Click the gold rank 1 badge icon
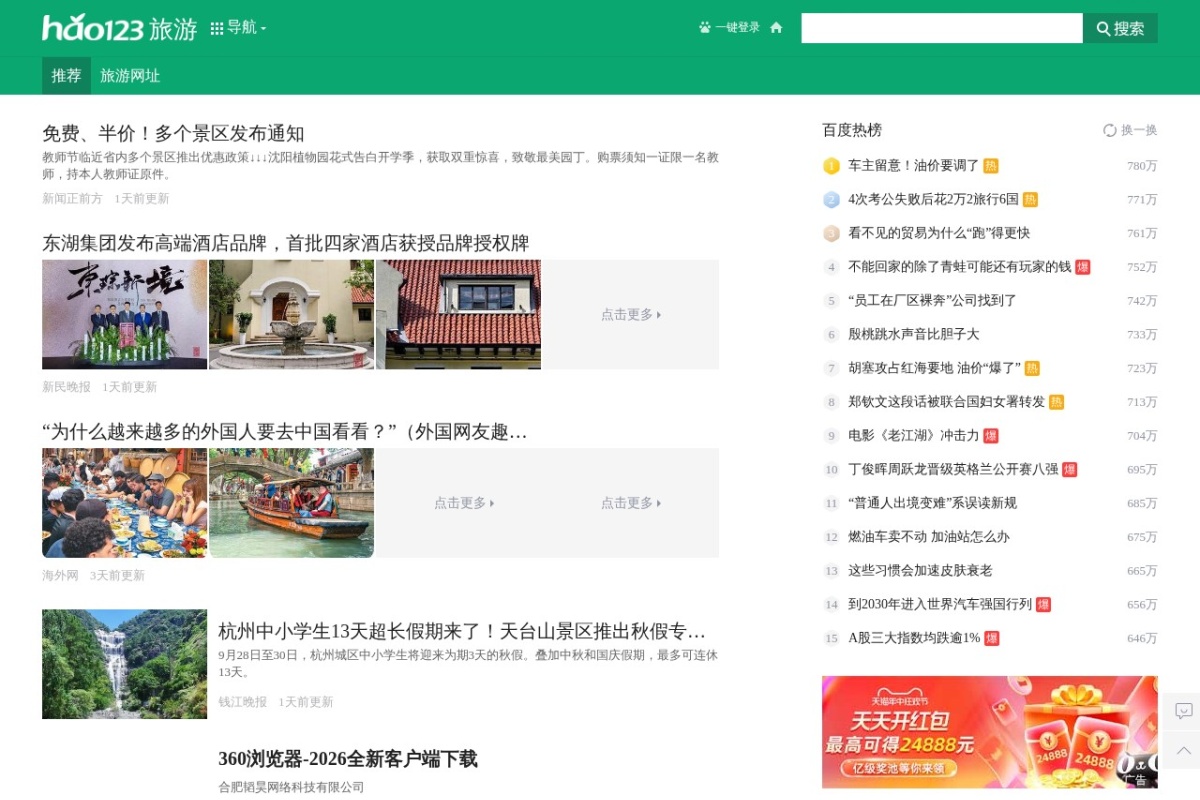This screenshot has height=800, width=1200. click(x=831, y=166)
